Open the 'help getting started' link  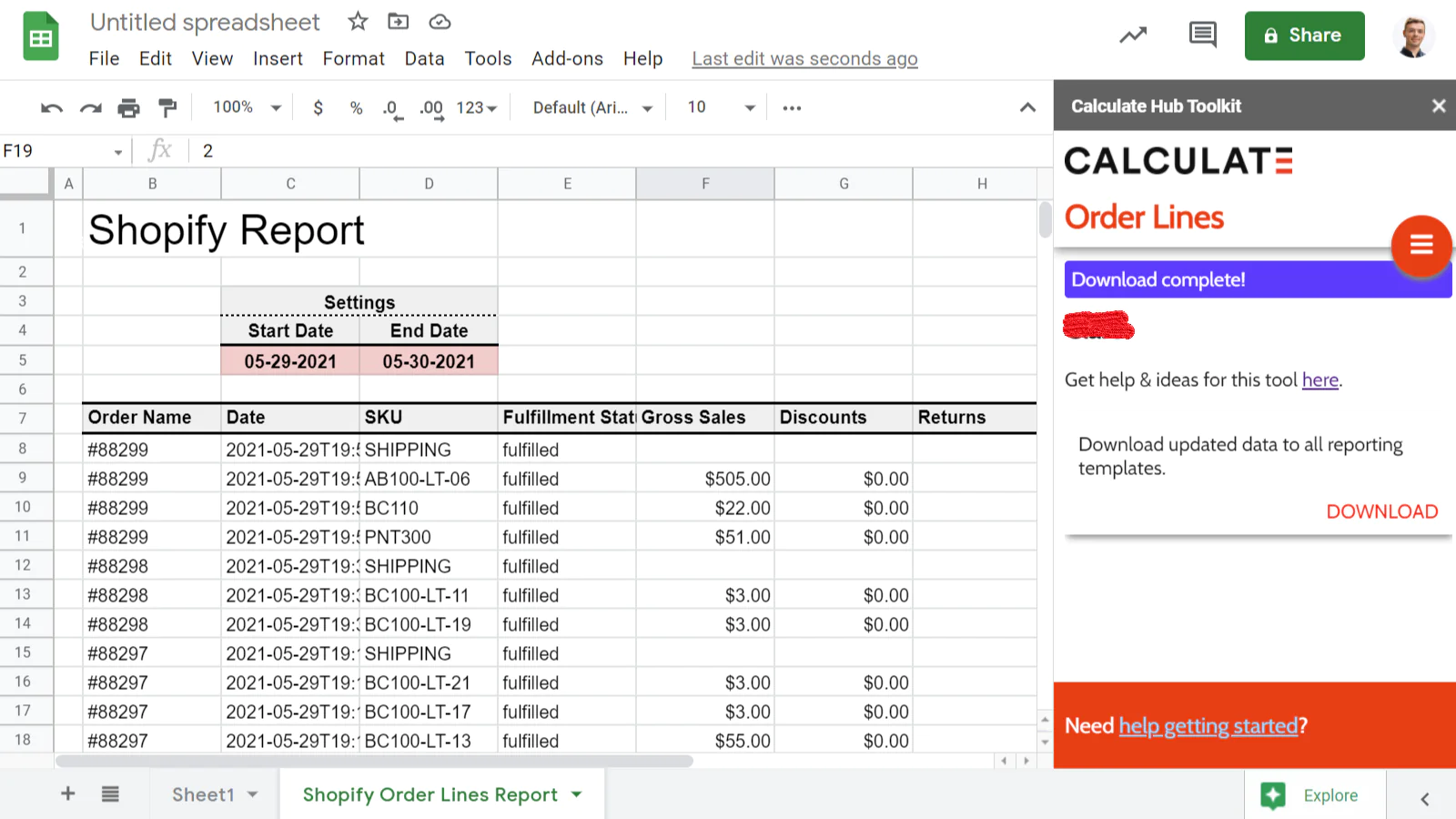(1208, 725)
